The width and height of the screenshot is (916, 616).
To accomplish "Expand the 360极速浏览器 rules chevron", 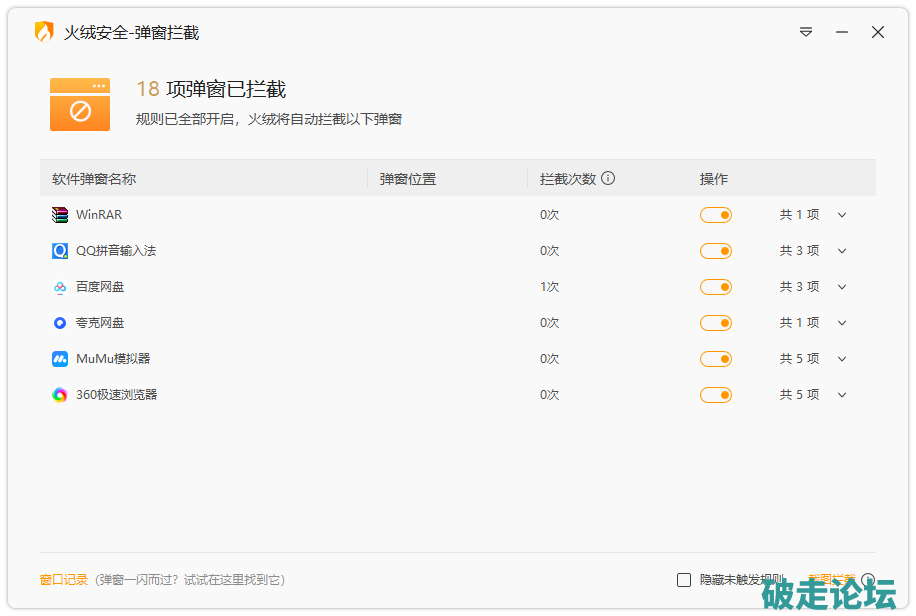I will click(x=842, y=395).
